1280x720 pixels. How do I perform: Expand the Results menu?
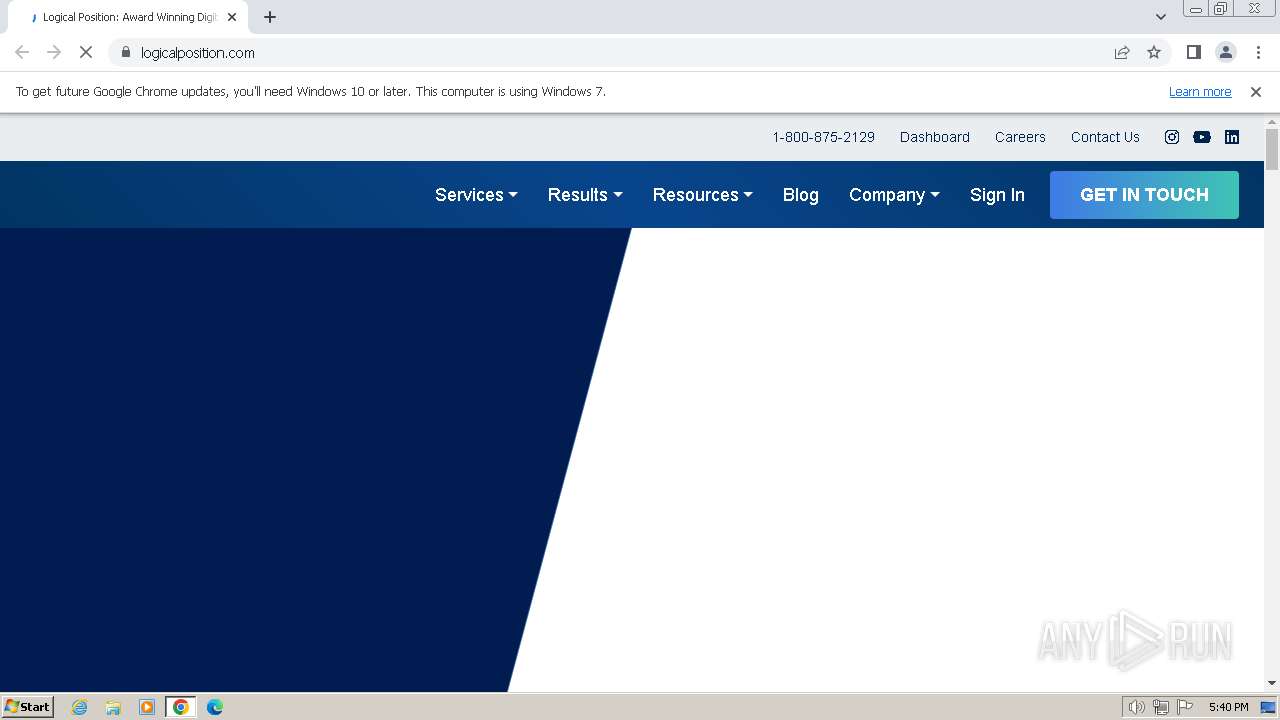click(x=585, y=195)
